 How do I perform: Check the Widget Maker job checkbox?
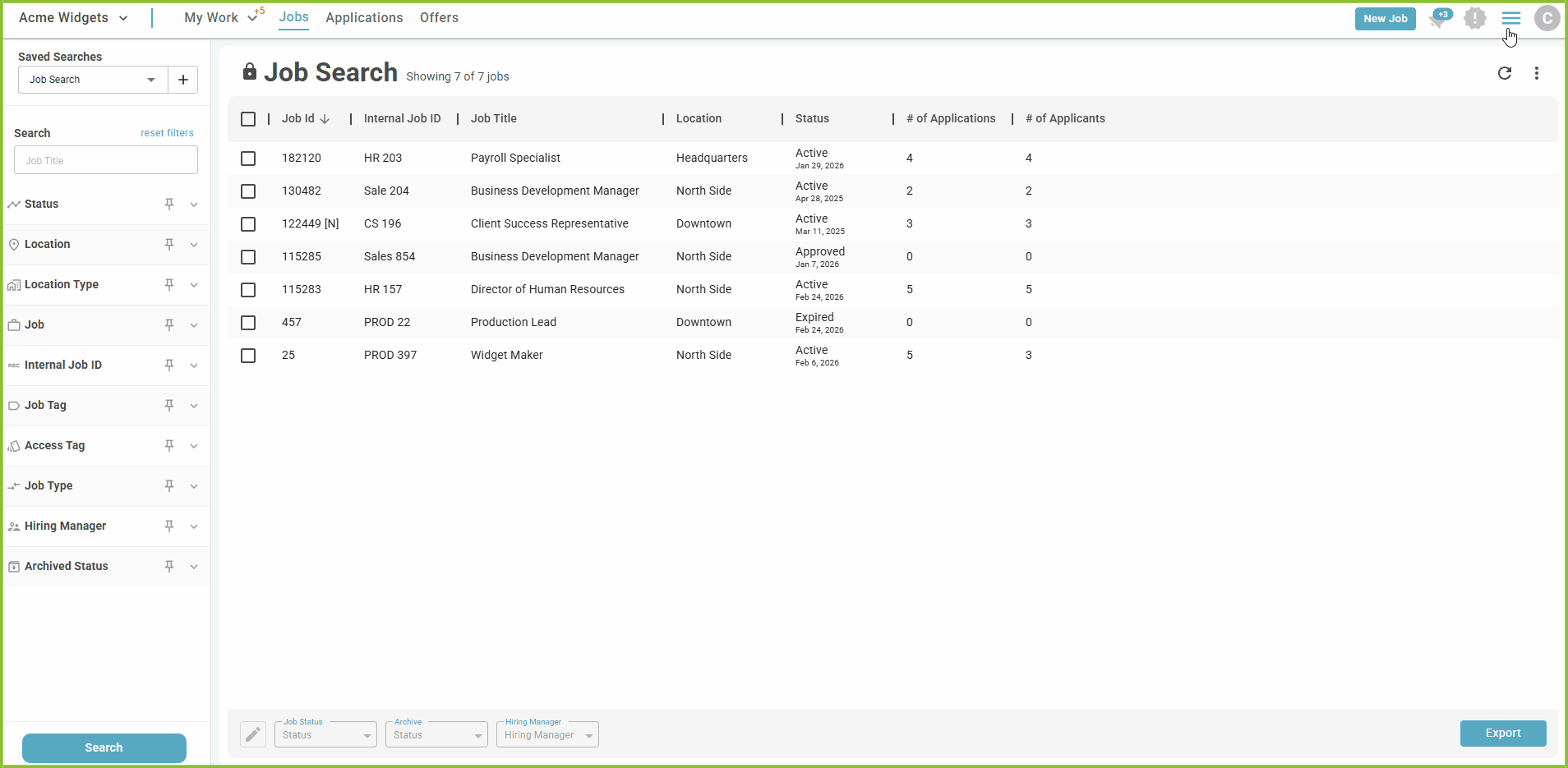248,356
